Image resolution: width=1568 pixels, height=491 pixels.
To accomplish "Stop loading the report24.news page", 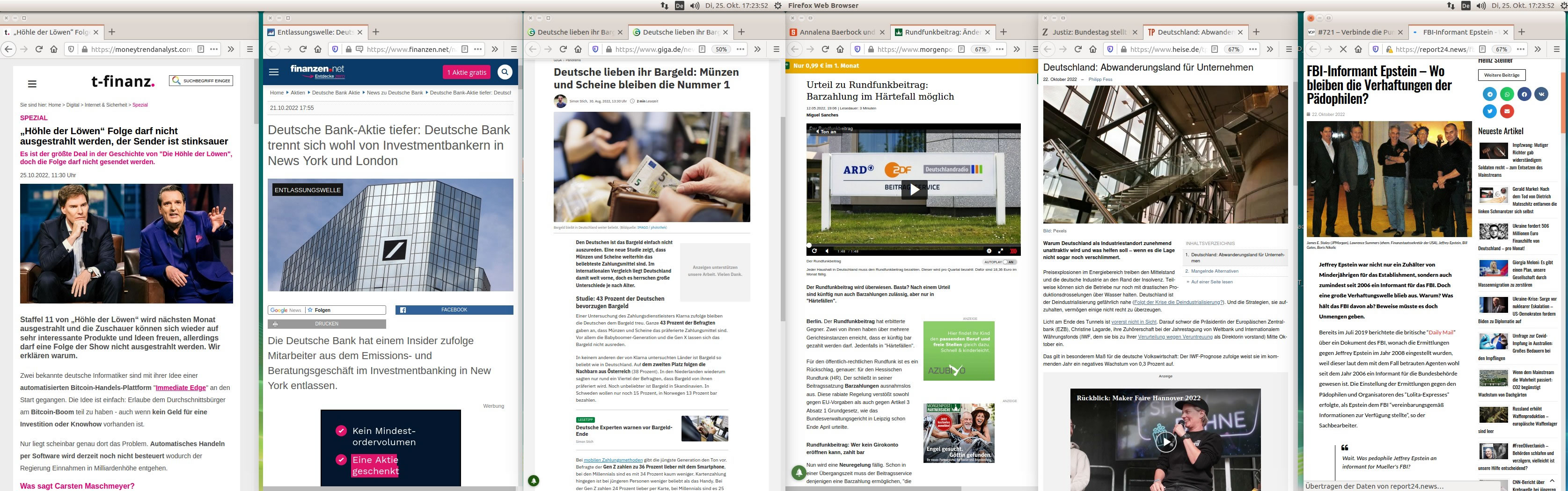I will (1343, 49).
